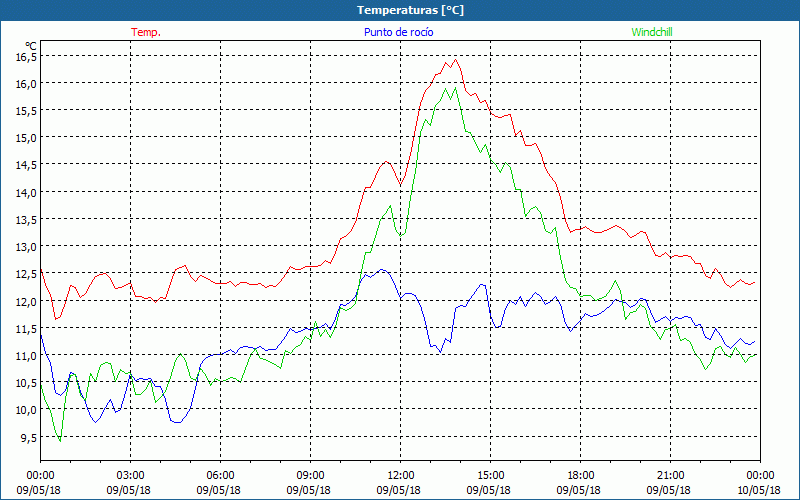The height and width of the screenshot is (500, 800).
Task: Click the 10/05/18 date label
Action: [759, 490]
